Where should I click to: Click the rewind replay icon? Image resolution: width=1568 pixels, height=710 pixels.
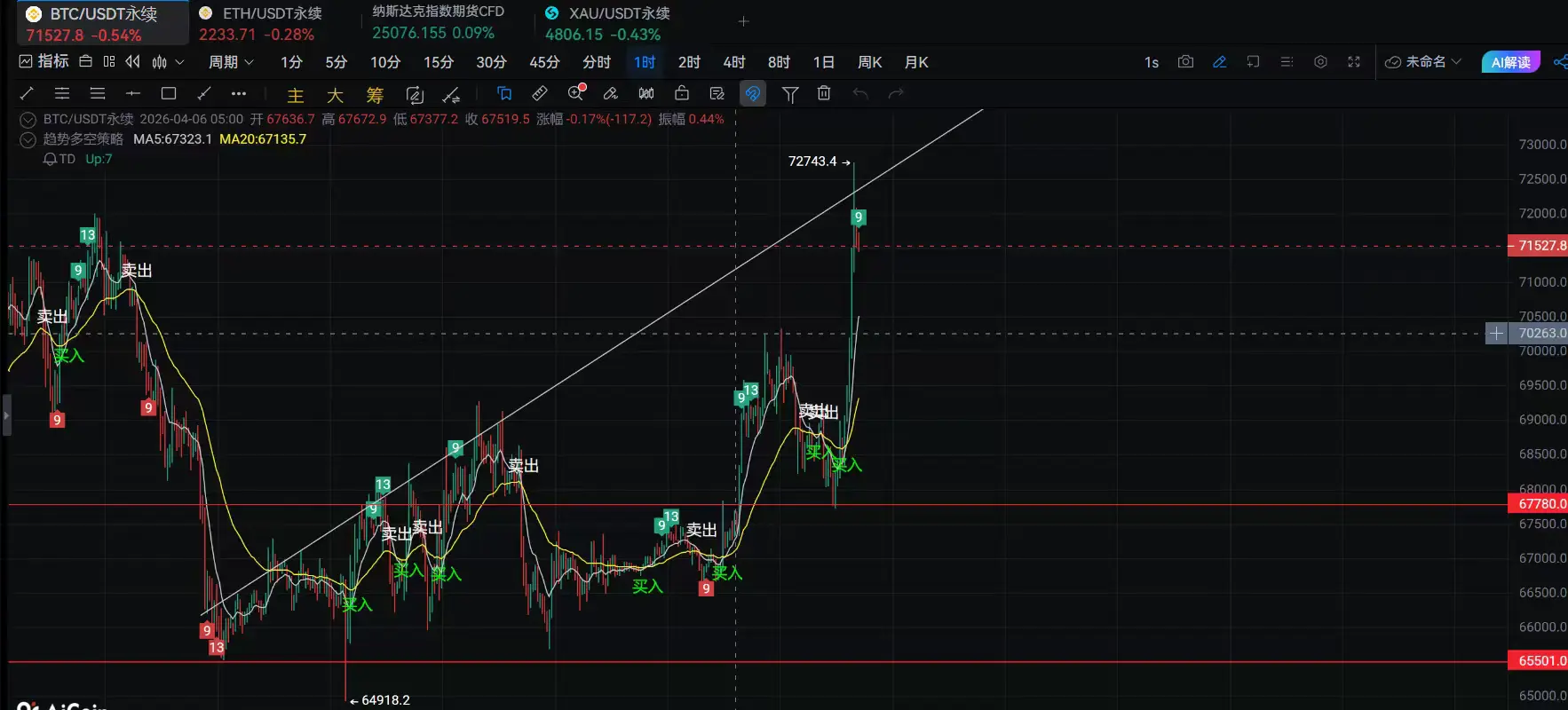[132, 61]
